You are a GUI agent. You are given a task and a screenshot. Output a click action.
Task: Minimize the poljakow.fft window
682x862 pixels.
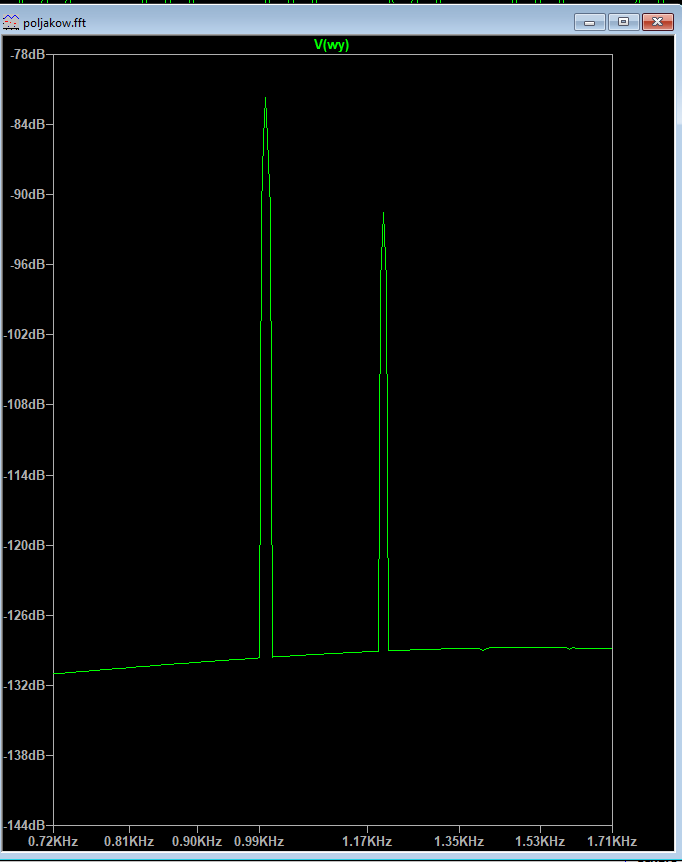(590, 21)
